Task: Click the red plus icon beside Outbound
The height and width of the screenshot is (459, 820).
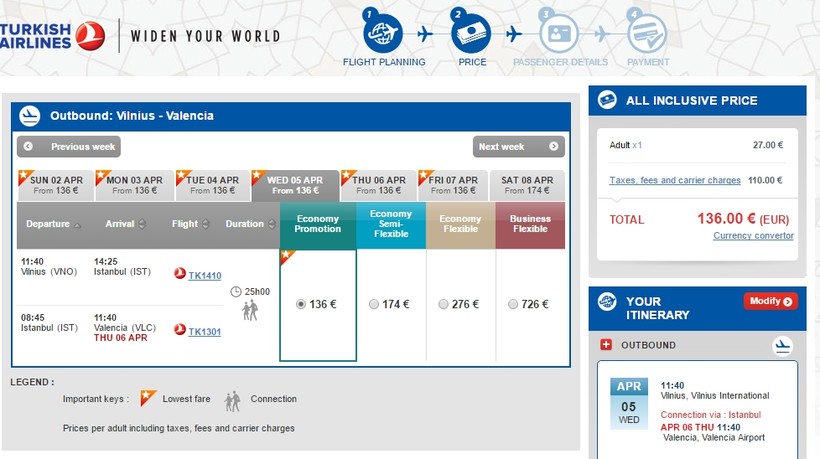Action: click(x=605, y=345)
